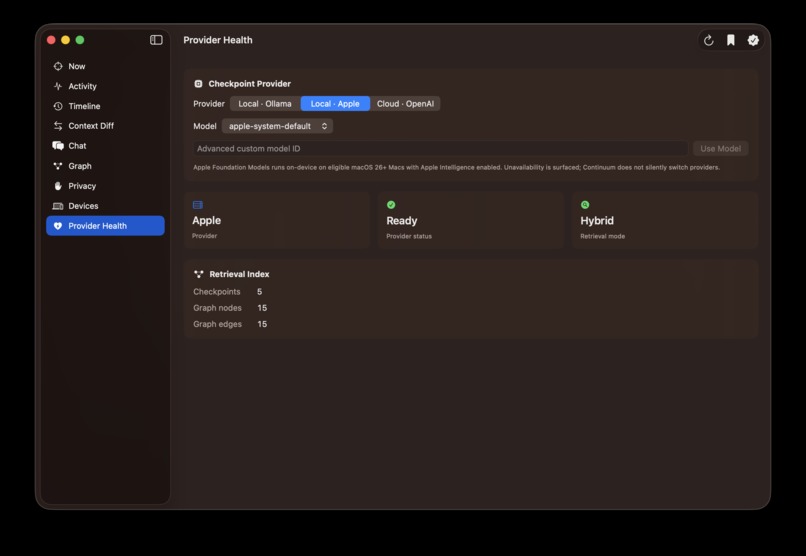This screenshot has height=556, width=806.
Task: Click the Chat bubbles icon
Action: 58,146
